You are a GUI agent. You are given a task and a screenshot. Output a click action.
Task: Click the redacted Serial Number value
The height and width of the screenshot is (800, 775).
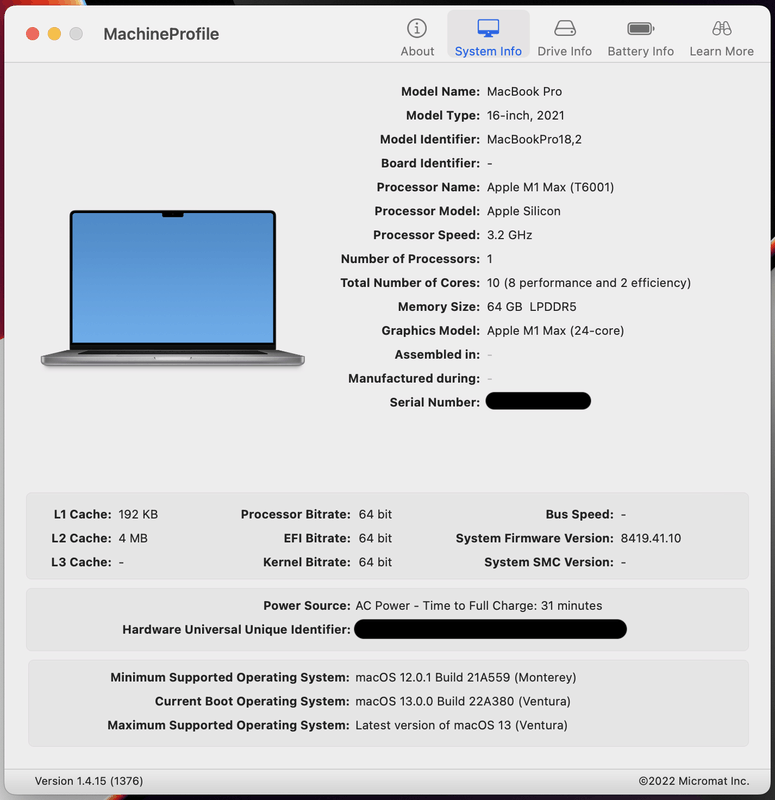tap(538, 401)
